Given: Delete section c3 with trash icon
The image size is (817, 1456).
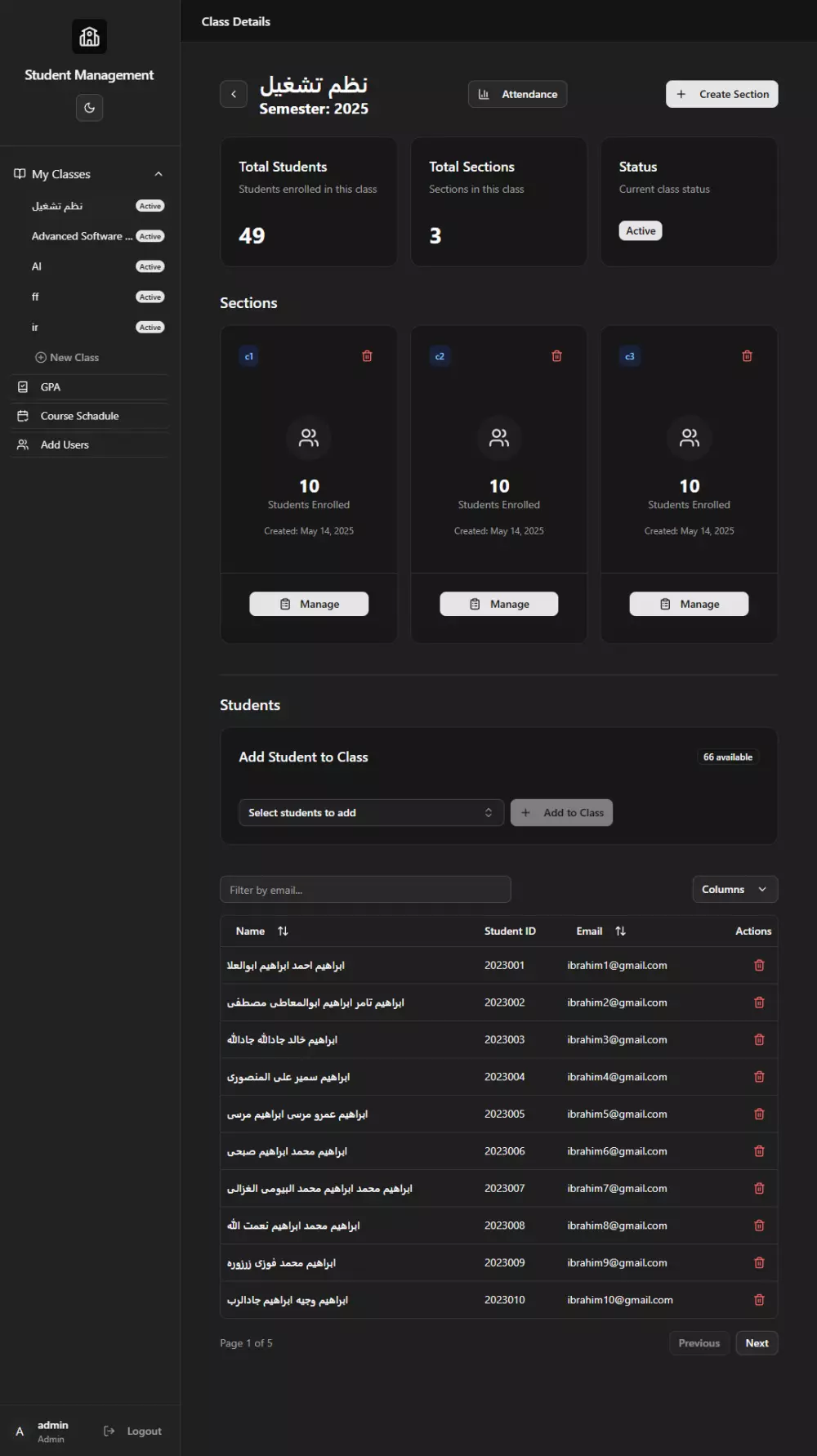Looking at the screenshot, I should pyautogui.click(x=747, y=356).
